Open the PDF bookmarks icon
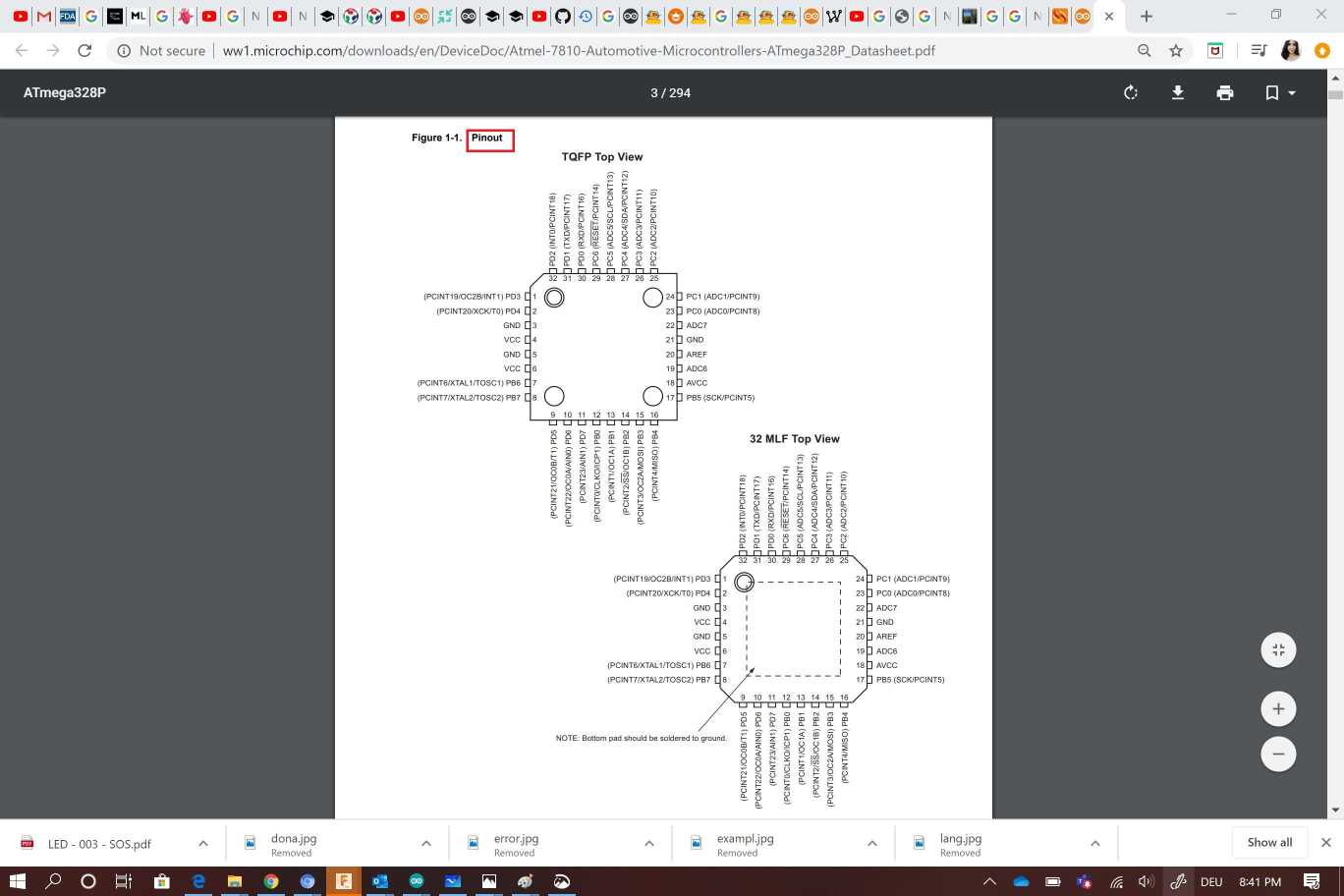The width and height of the screenshot is (1344, 896). [1272, 92]
